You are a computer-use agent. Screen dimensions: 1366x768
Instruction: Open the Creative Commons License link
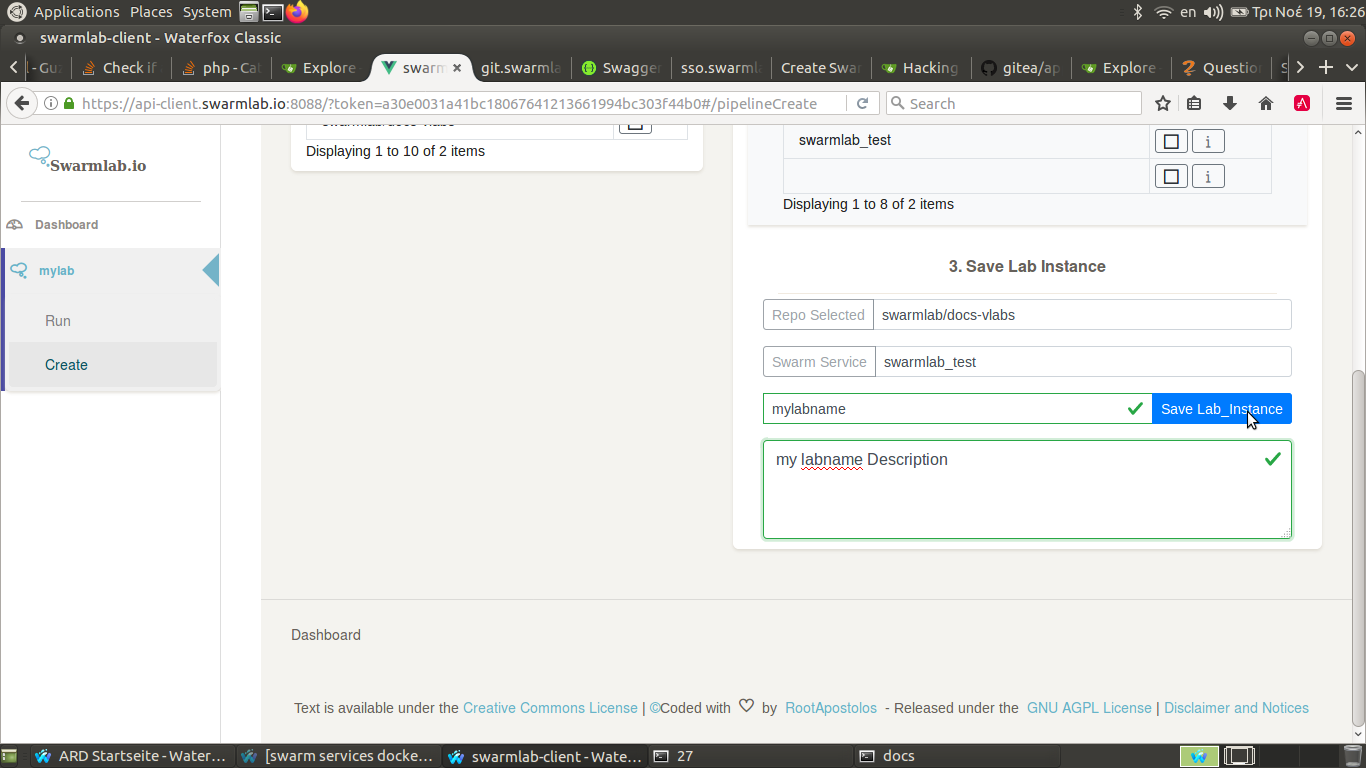point(550,708)
